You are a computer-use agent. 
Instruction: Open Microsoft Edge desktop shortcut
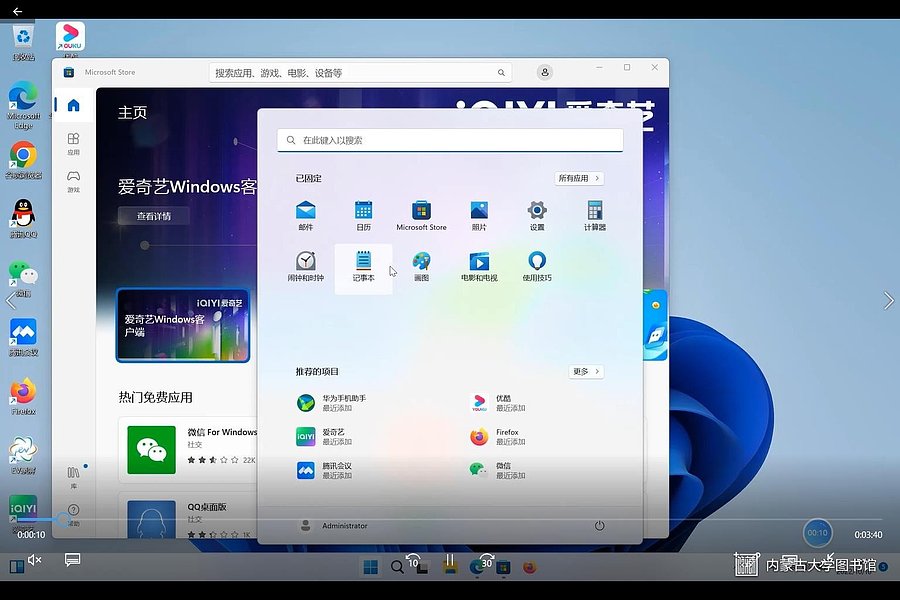pyautogui.click(x=24, y=106)
